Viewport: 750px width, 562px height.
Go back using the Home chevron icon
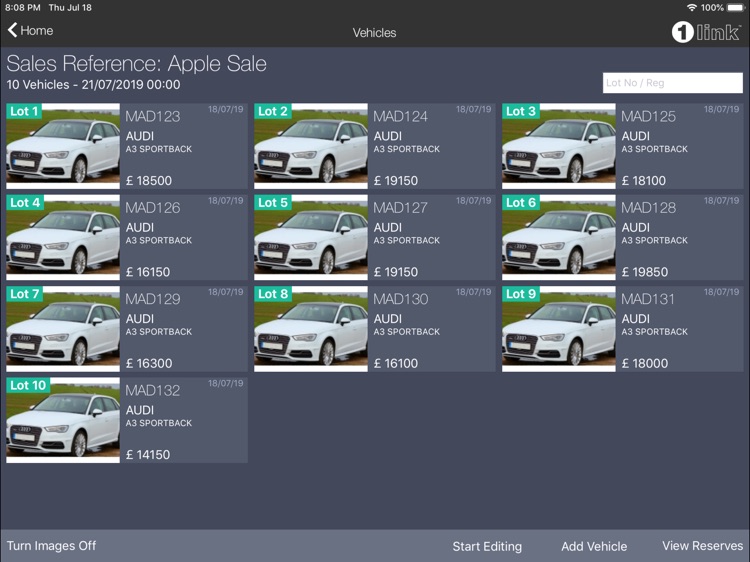(12, 30)
